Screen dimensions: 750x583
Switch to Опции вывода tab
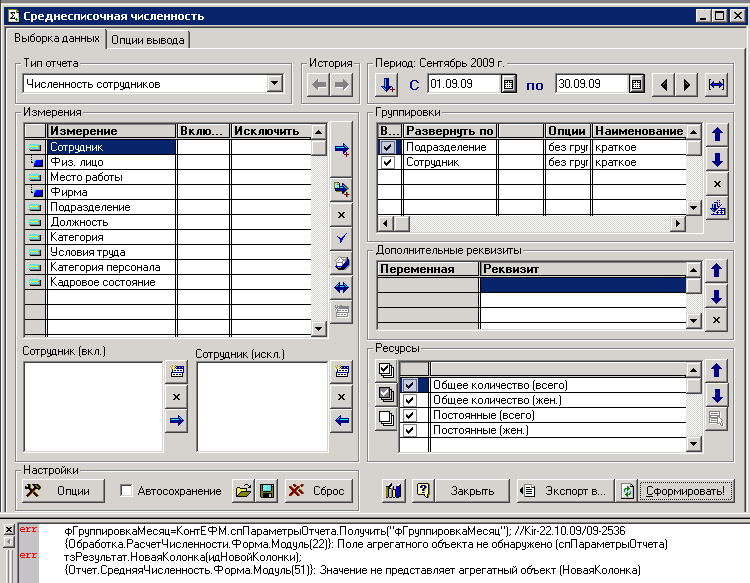(148, 40)
